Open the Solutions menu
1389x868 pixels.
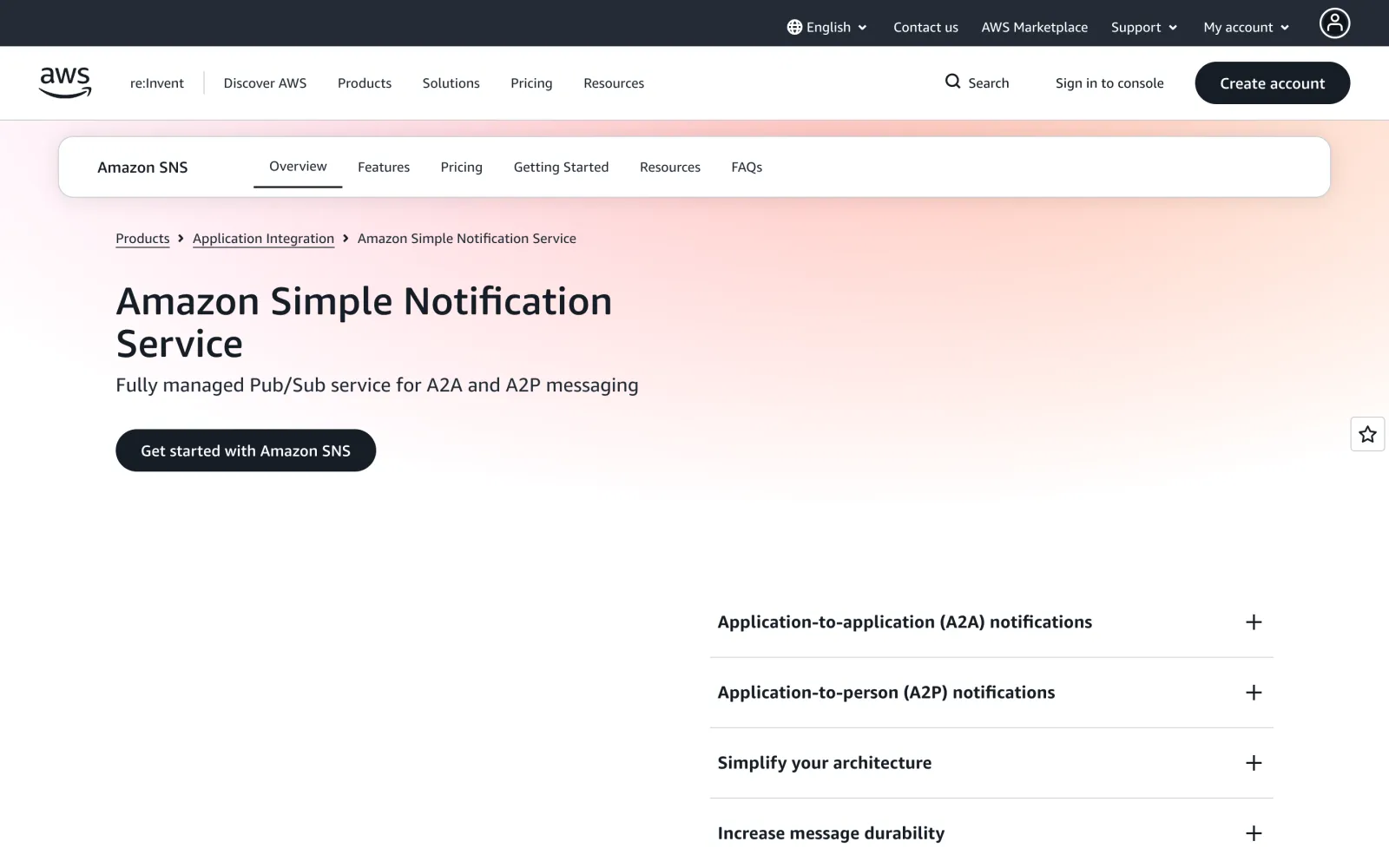(451, 83)
